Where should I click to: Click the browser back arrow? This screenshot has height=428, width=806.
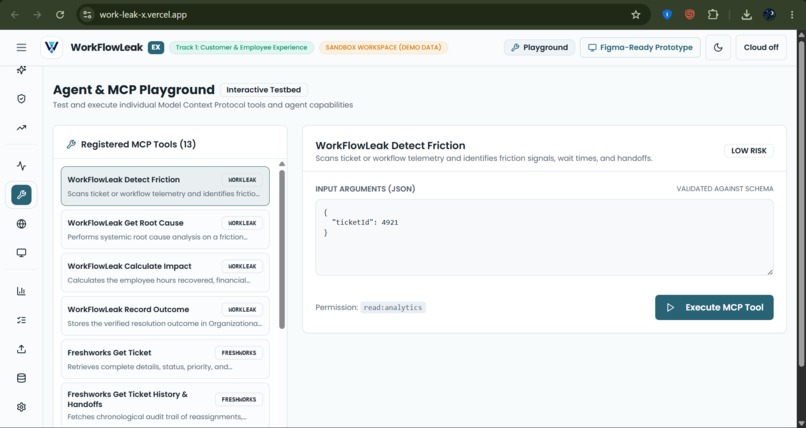(x=14, y=14)
